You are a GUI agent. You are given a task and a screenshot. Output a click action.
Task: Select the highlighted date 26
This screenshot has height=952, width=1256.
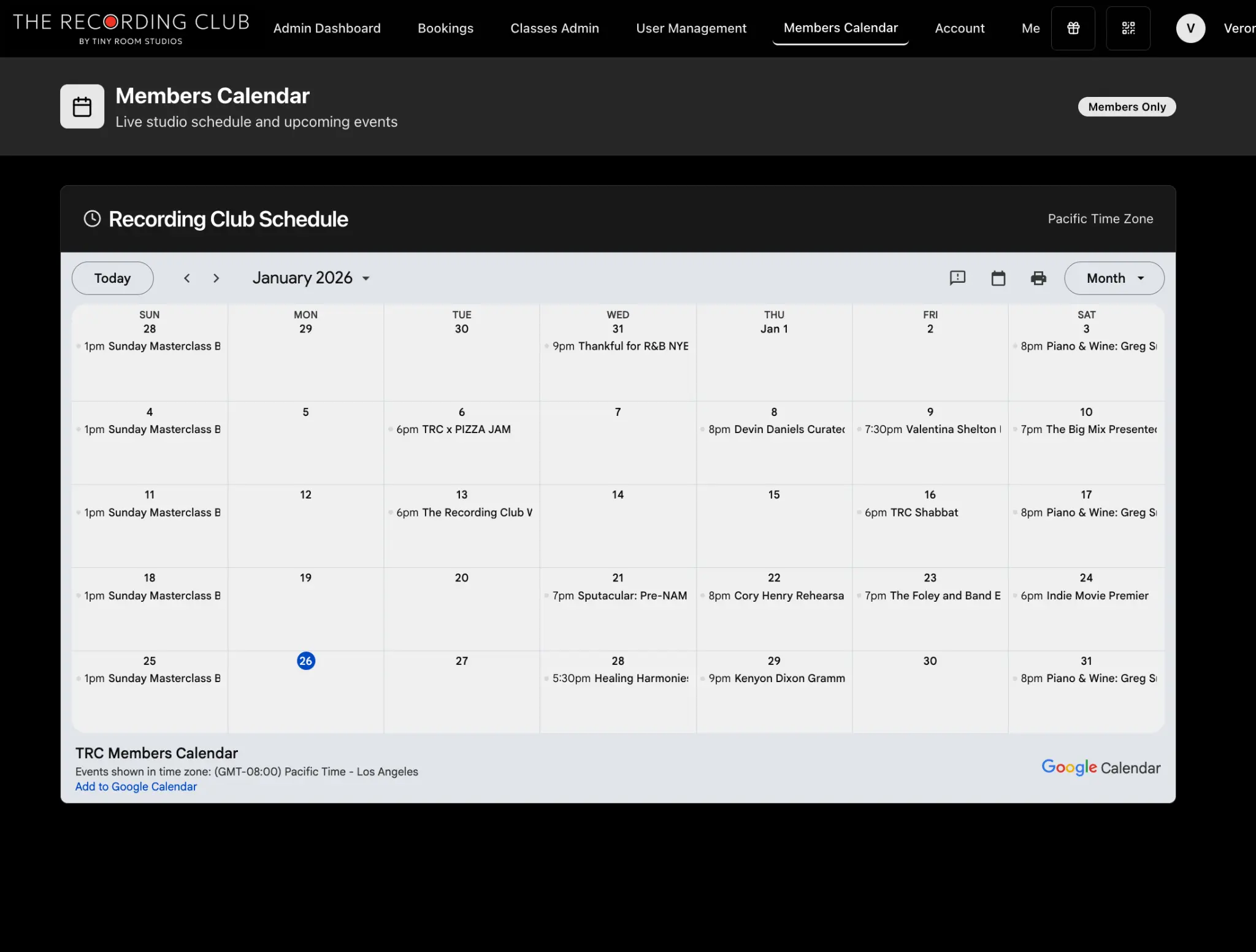click(305, 661)
